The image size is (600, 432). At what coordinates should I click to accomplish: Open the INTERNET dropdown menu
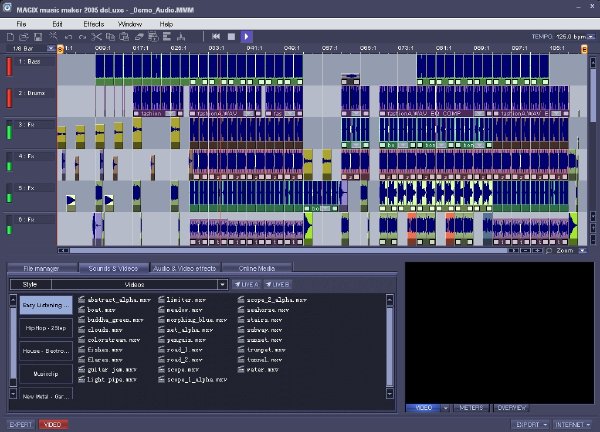(573, 424)
